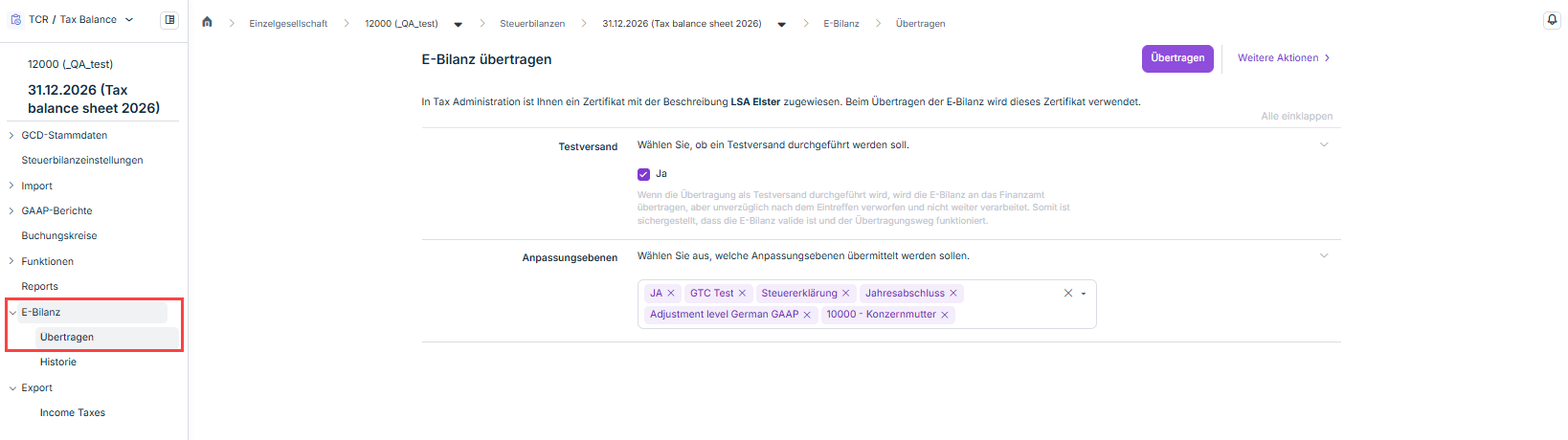1568x440 pixels.
Task: Expand the Import sidebar item
Action: tap(11, 186)
